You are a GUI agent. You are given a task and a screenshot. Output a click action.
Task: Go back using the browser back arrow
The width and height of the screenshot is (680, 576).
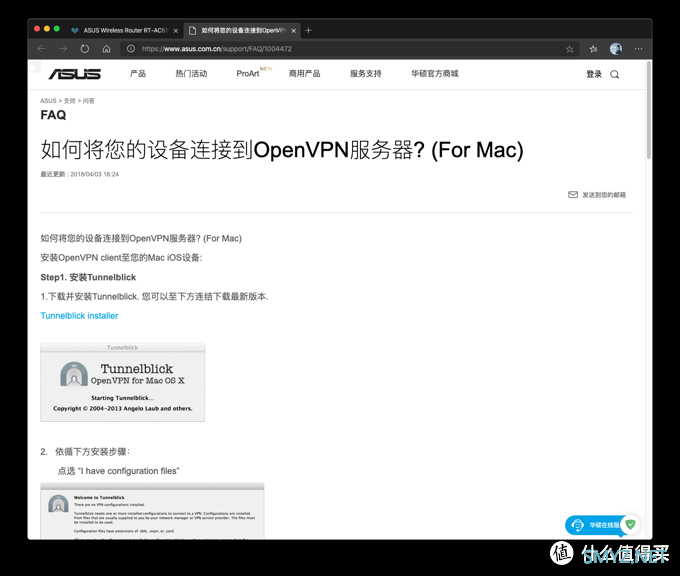[x=42, y=49]
